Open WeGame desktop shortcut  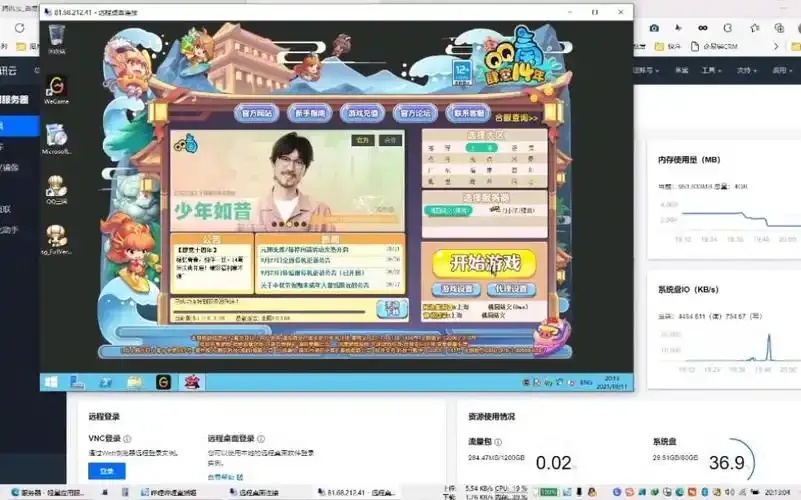coord(56,90)
